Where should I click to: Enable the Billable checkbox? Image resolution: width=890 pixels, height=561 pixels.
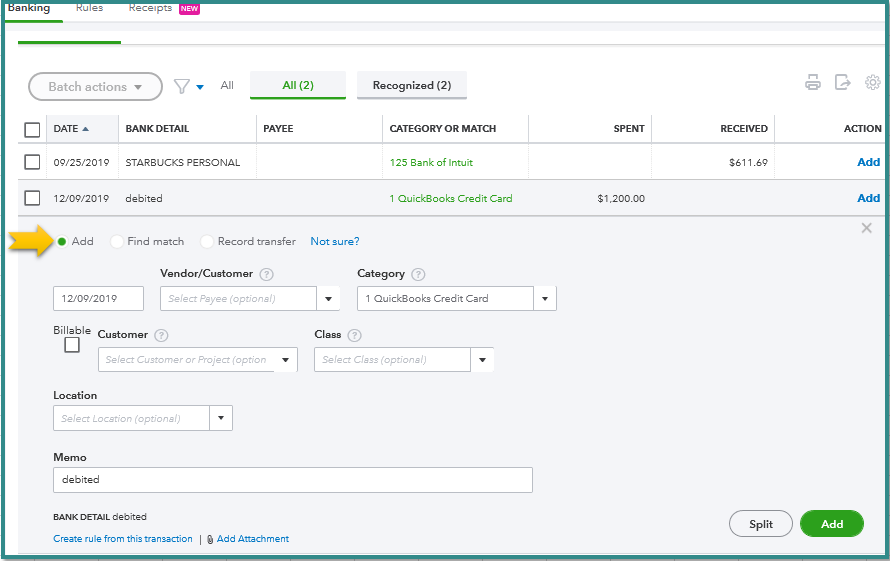[x=72, y=345]
